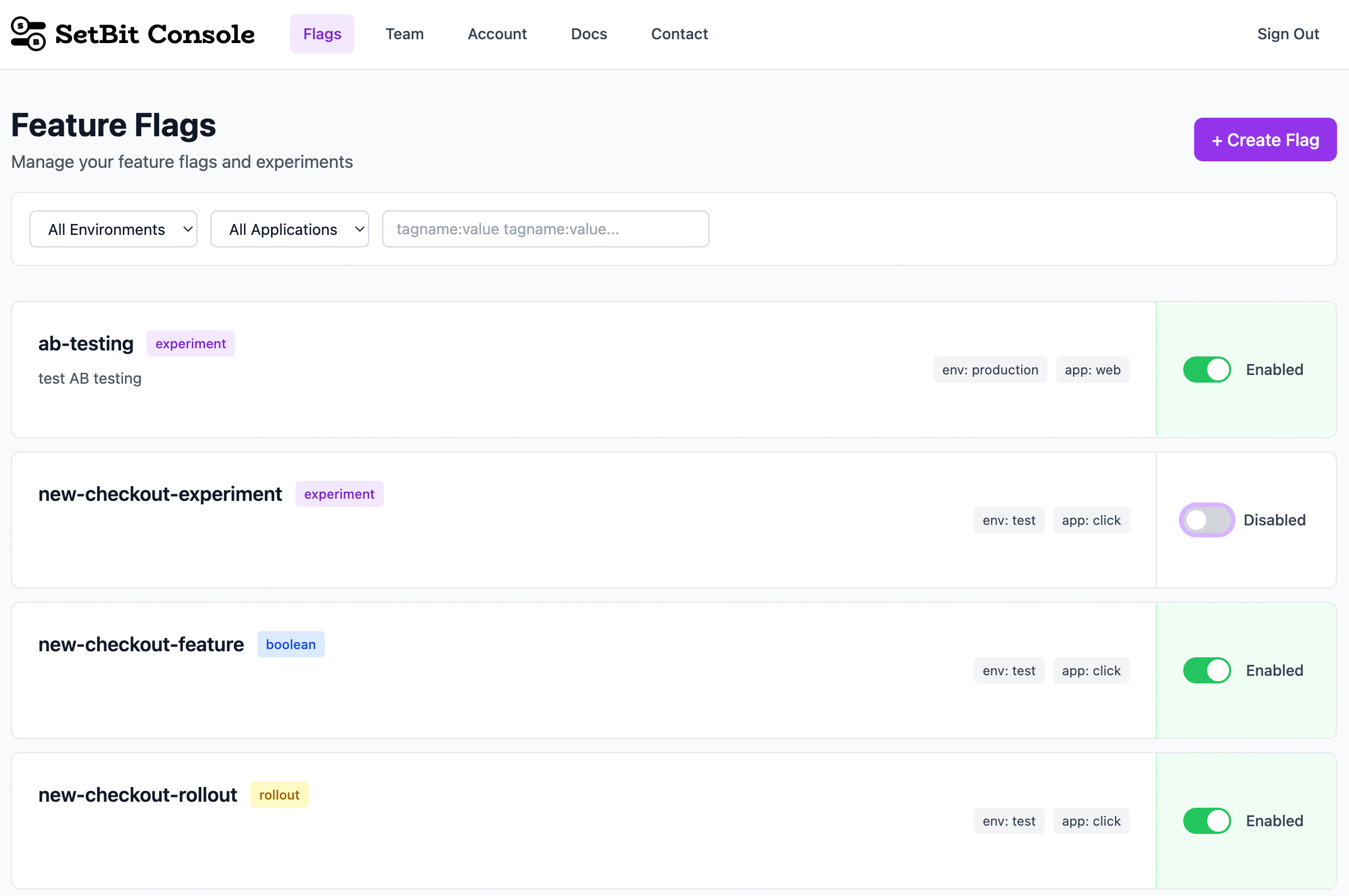Sign out of the console
Screen dimensions: 1349x896
pos(1288,34)
